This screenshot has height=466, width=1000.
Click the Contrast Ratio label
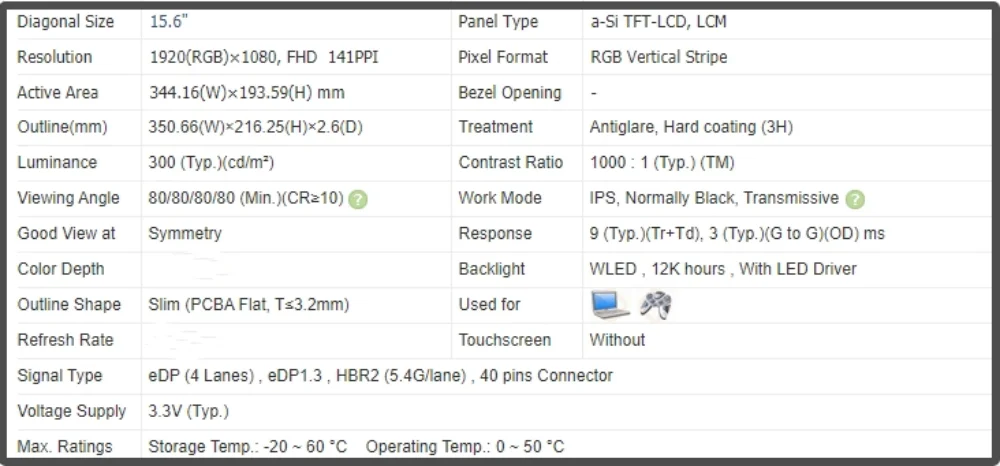tap(510, 163)
